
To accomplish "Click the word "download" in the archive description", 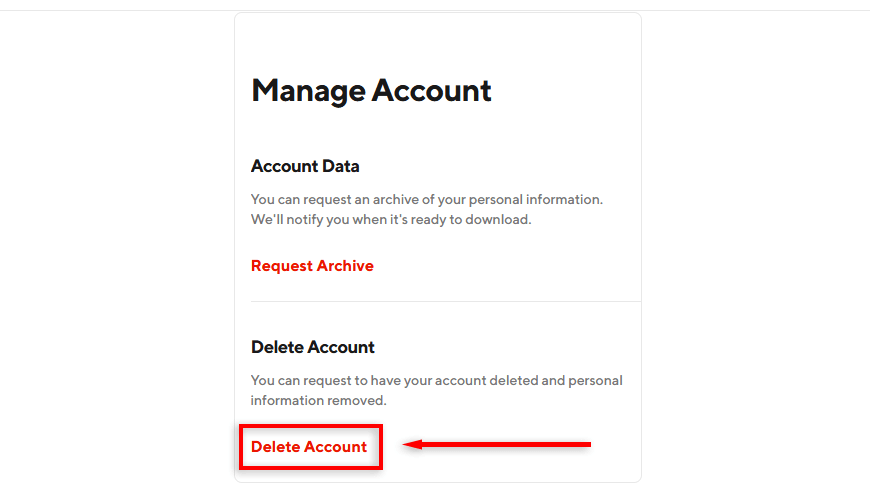I will pyautogui.click(x=498, y=219).
